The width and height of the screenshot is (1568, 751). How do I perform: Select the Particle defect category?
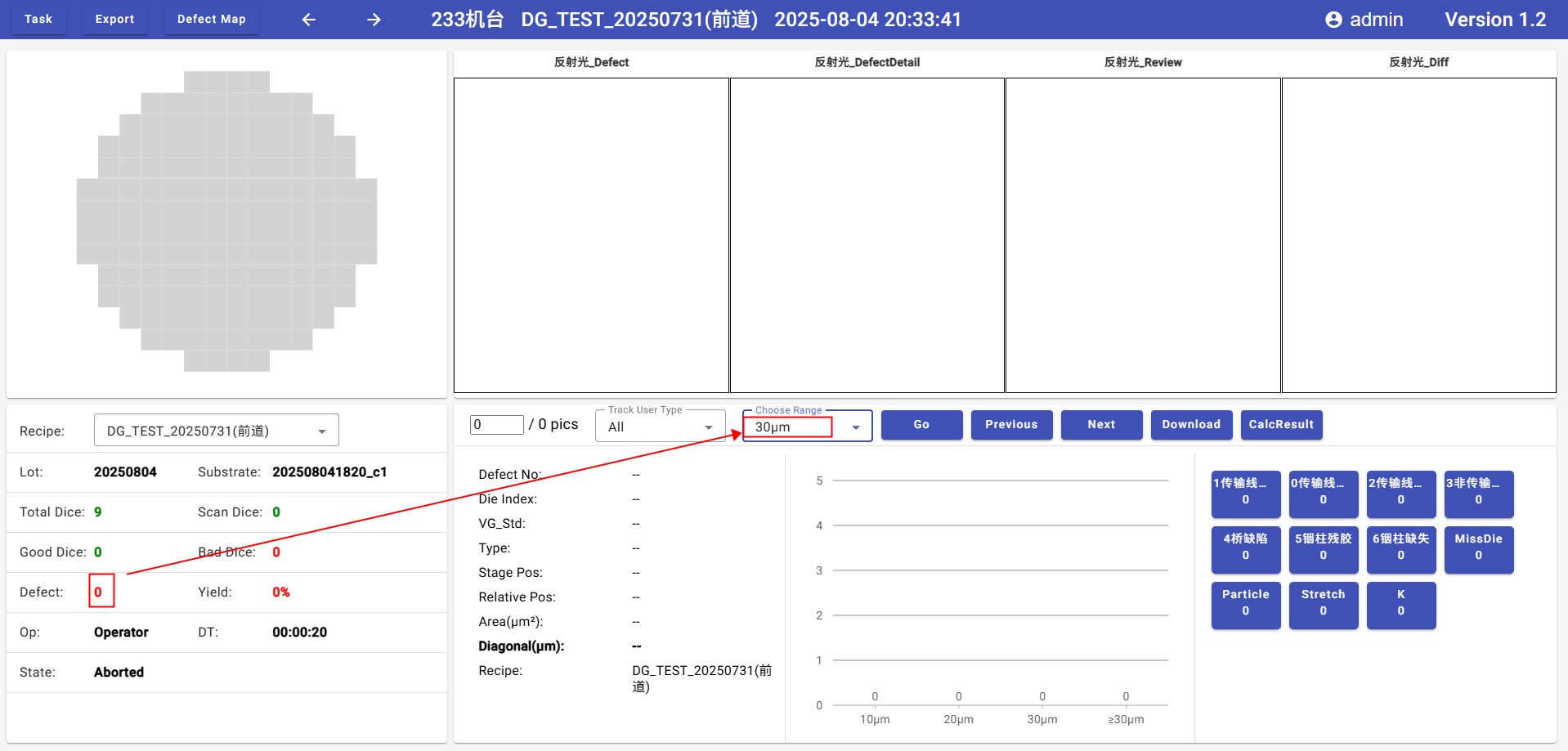(x=1245, y=603)
